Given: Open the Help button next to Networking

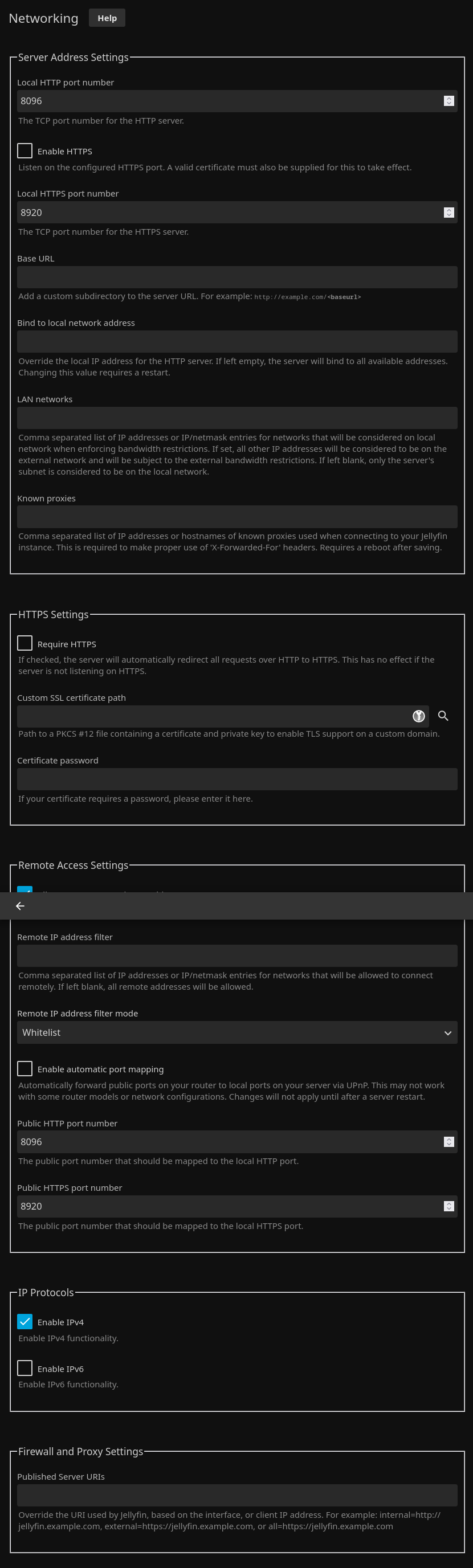Looking at the screenshot, I should click(107, 18).
